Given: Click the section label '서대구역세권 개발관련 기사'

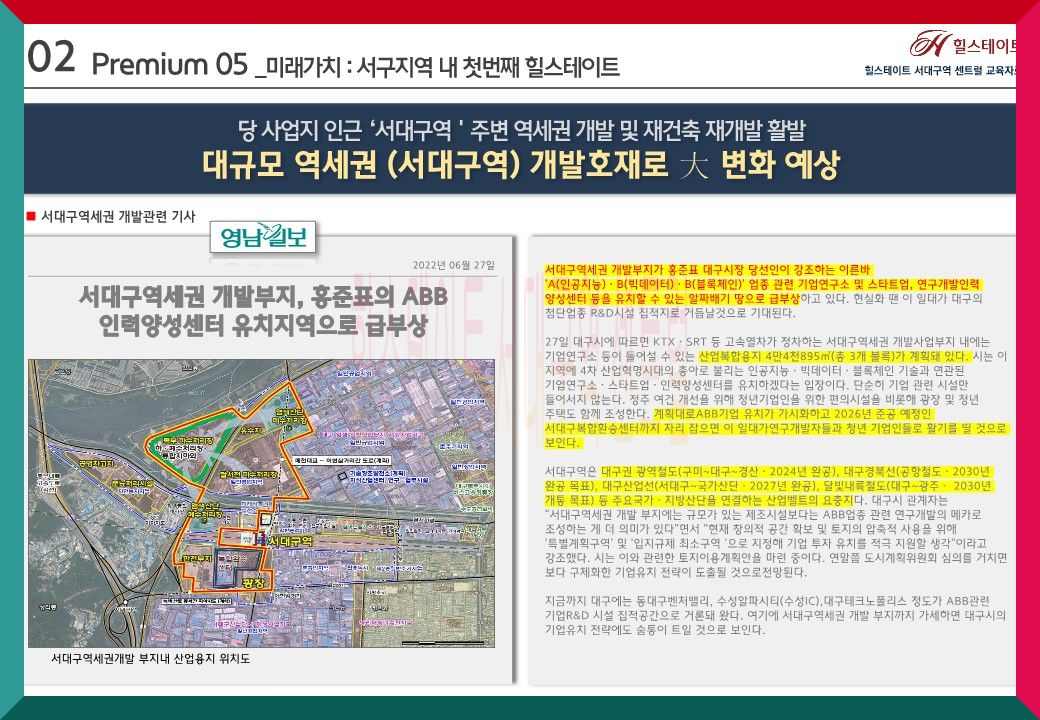Looking at the screenshot, I should click(118, 216).
